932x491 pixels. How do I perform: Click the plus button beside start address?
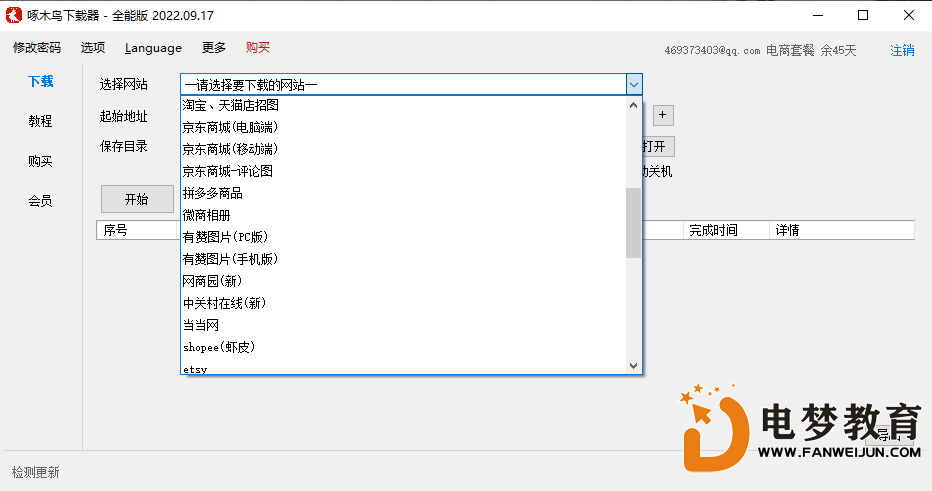coord(663,115)
